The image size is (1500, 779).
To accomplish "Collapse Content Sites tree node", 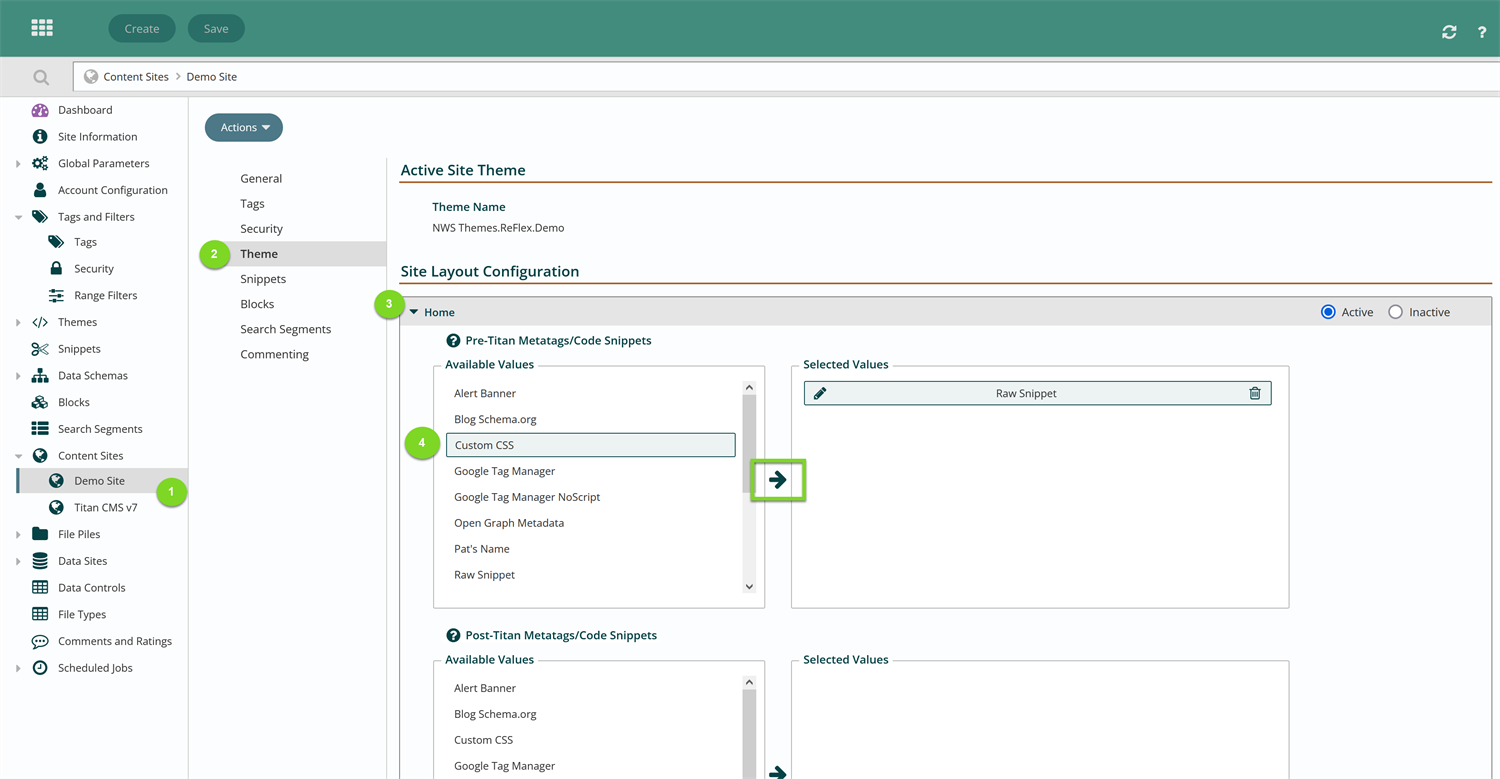I will coord(18,456).
